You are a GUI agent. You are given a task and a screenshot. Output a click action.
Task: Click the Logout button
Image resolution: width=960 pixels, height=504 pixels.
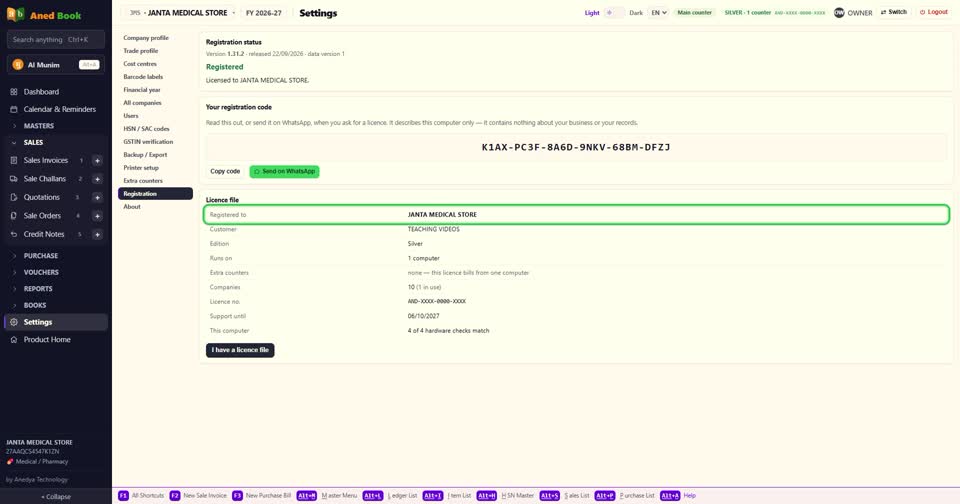pos(934,12)
